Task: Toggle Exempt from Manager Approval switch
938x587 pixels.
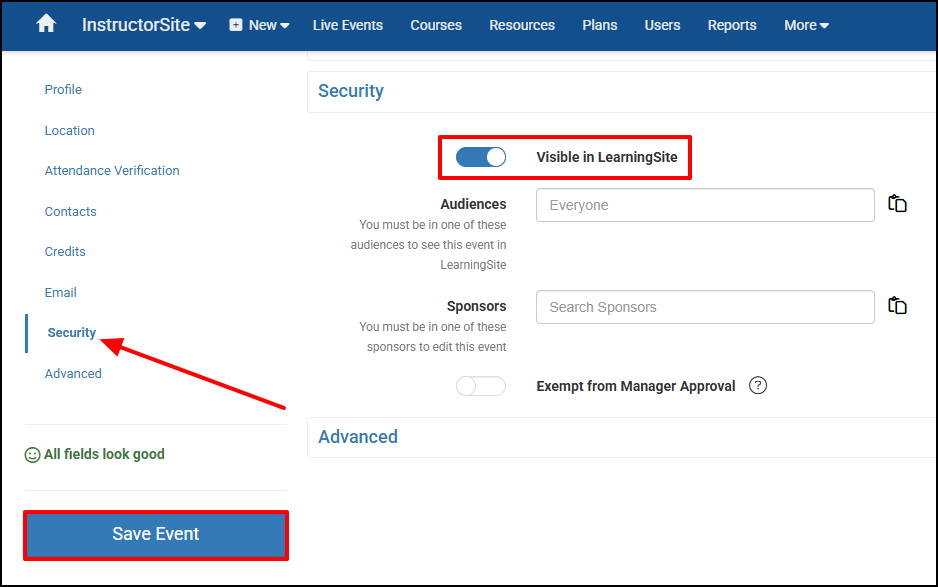Action: click(481, 386)
